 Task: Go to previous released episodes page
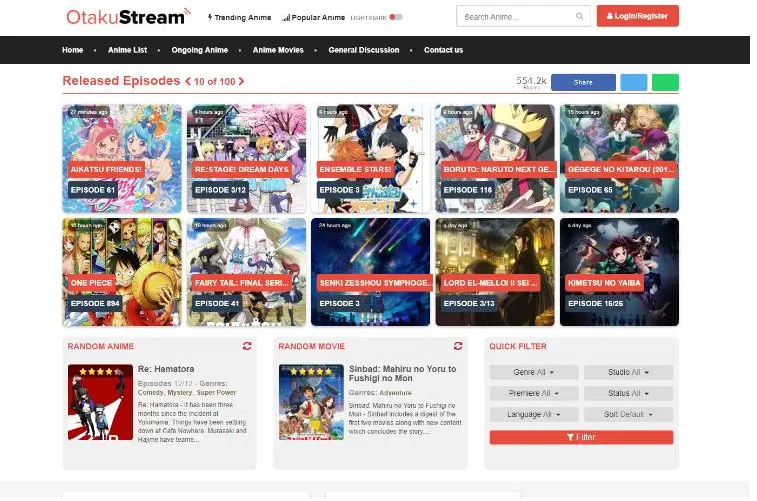188,82
